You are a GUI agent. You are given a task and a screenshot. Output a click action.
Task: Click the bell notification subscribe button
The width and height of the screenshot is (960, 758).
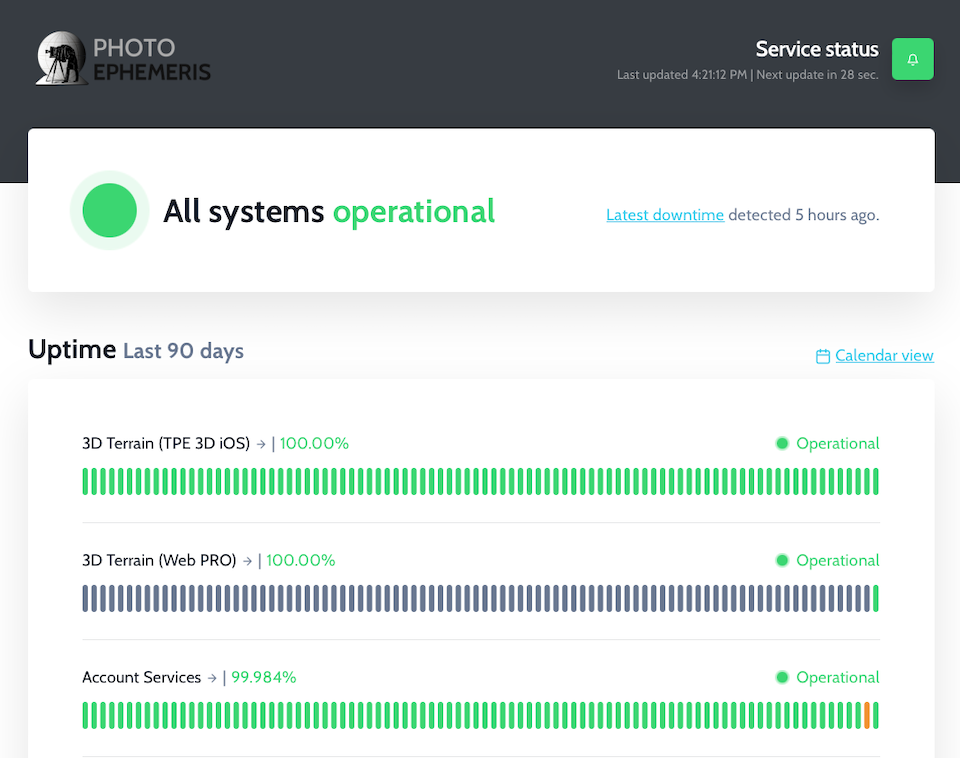click(x=912, y=59)
